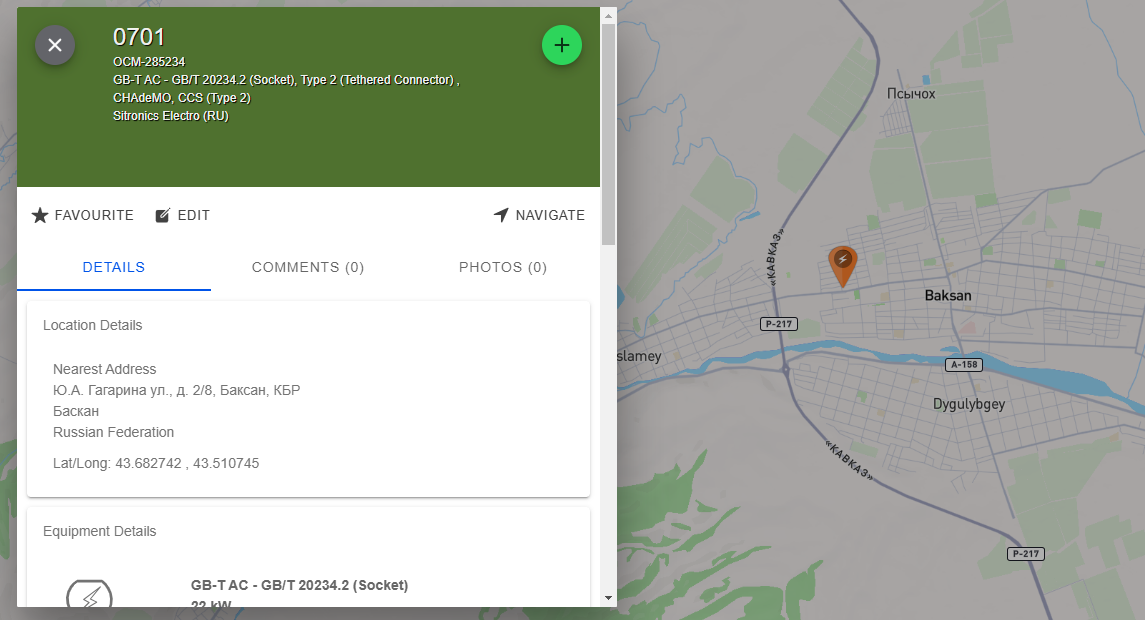Click the green plus button
Viewport: 1145px width, 620px height.
562,45
